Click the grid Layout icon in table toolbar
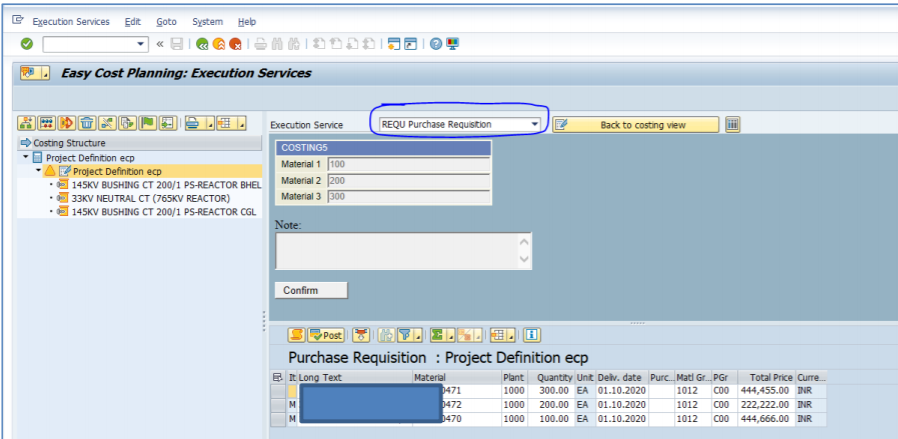Viewport: 898px width, 439px height. pyautogui.click(x=498, y=335)
